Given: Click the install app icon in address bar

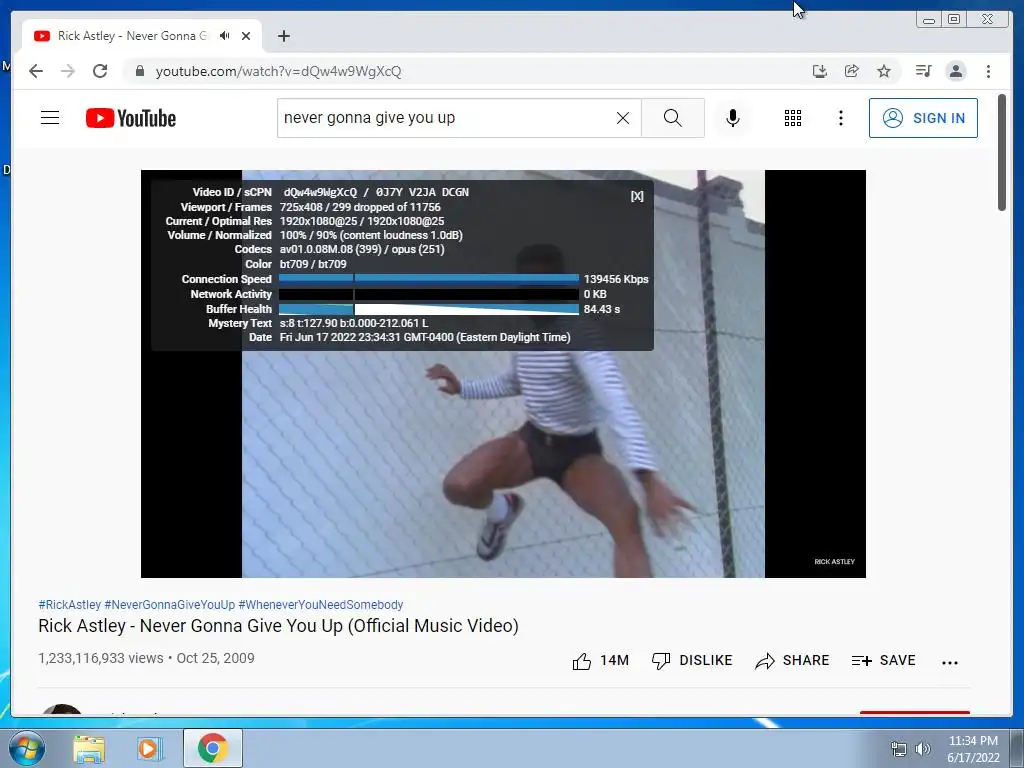Looking at the screenshot, I should pyautogui.click(x=820, y=71).
